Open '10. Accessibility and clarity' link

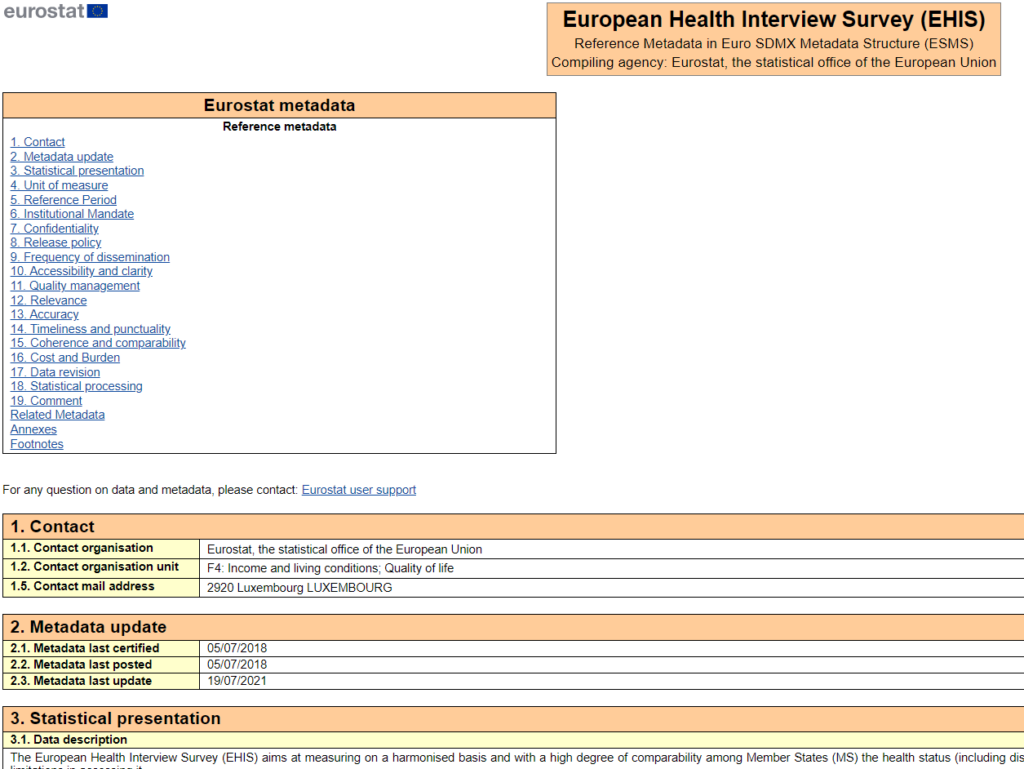82,272
